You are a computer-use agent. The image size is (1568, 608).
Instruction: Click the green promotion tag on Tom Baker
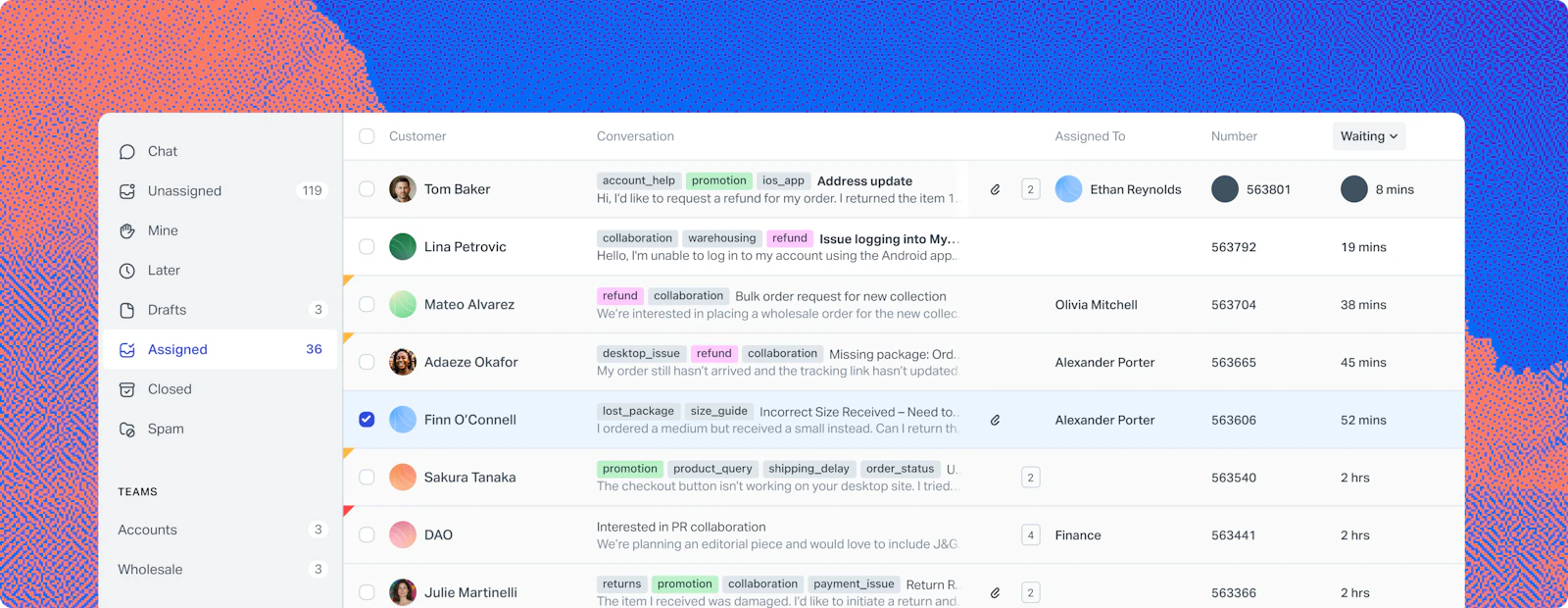[x=719, y=180]
